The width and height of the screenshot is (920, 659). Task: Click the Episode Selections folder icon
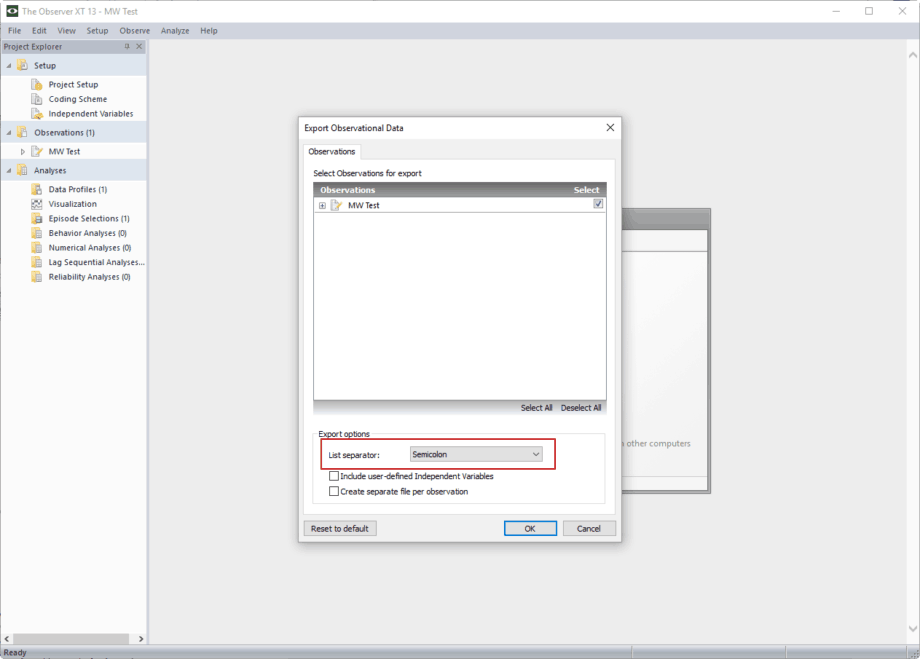pos(37,218)
